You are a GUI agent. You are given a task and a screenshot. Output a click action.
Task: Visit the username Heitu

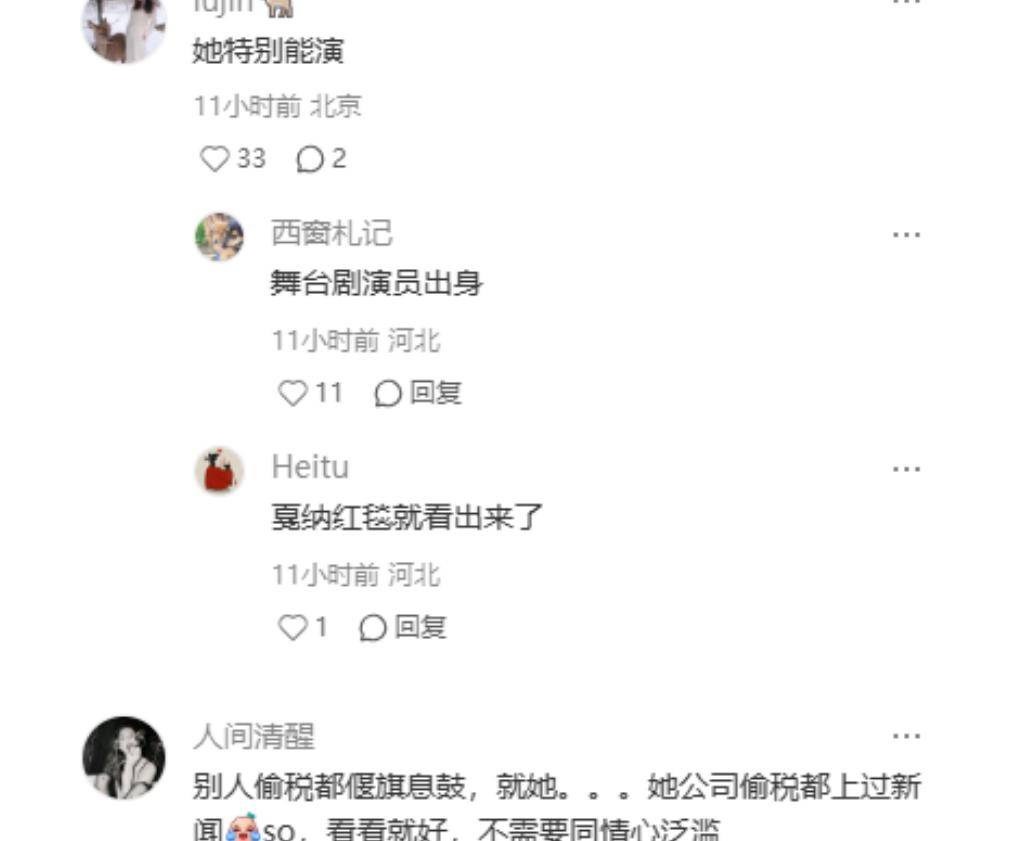pyautogui.click(x=310, y=467)
